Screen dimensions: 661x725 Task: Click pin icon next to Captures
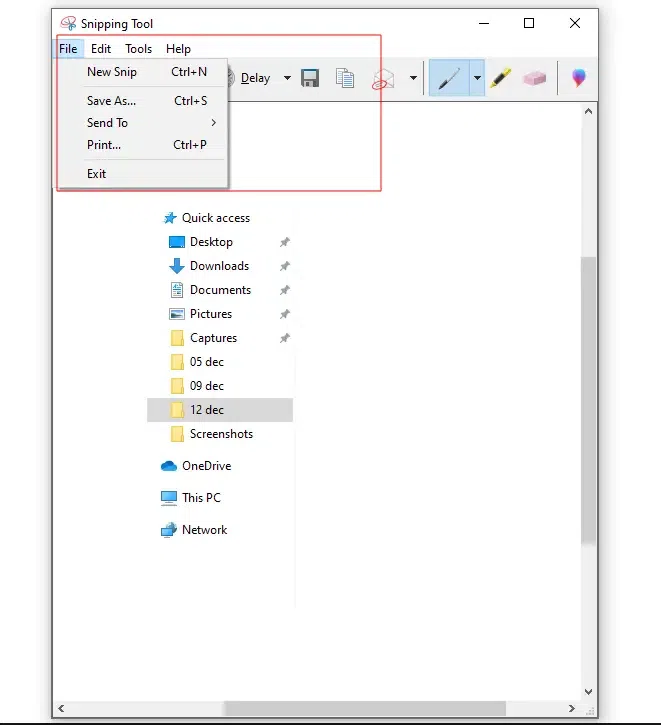click(x=285, y=338)
